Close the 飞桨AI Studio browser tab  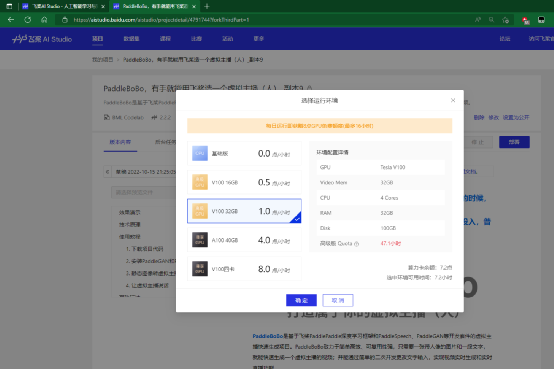point(103,6)
